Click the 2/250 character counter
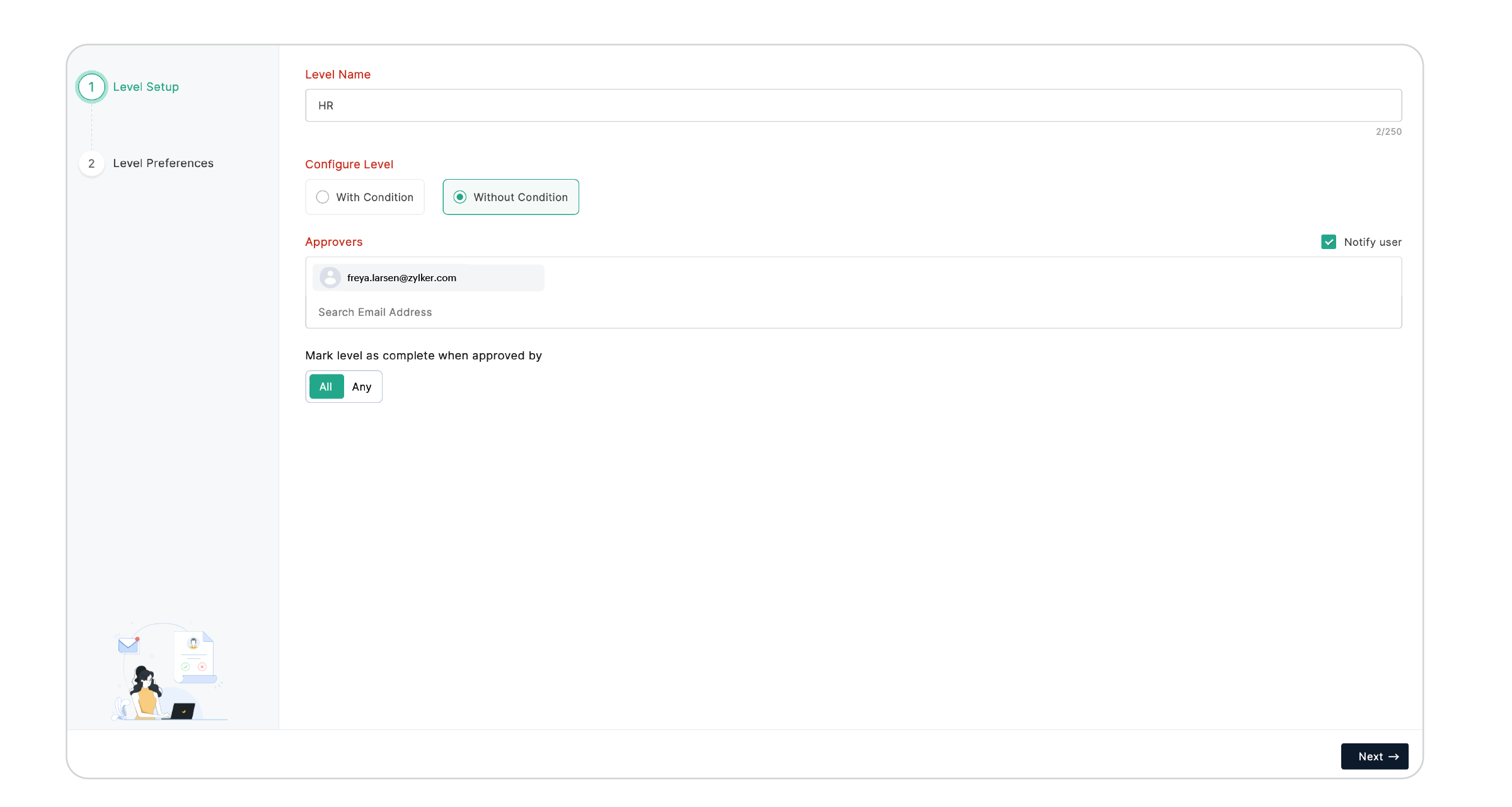 pos(1388,132)
